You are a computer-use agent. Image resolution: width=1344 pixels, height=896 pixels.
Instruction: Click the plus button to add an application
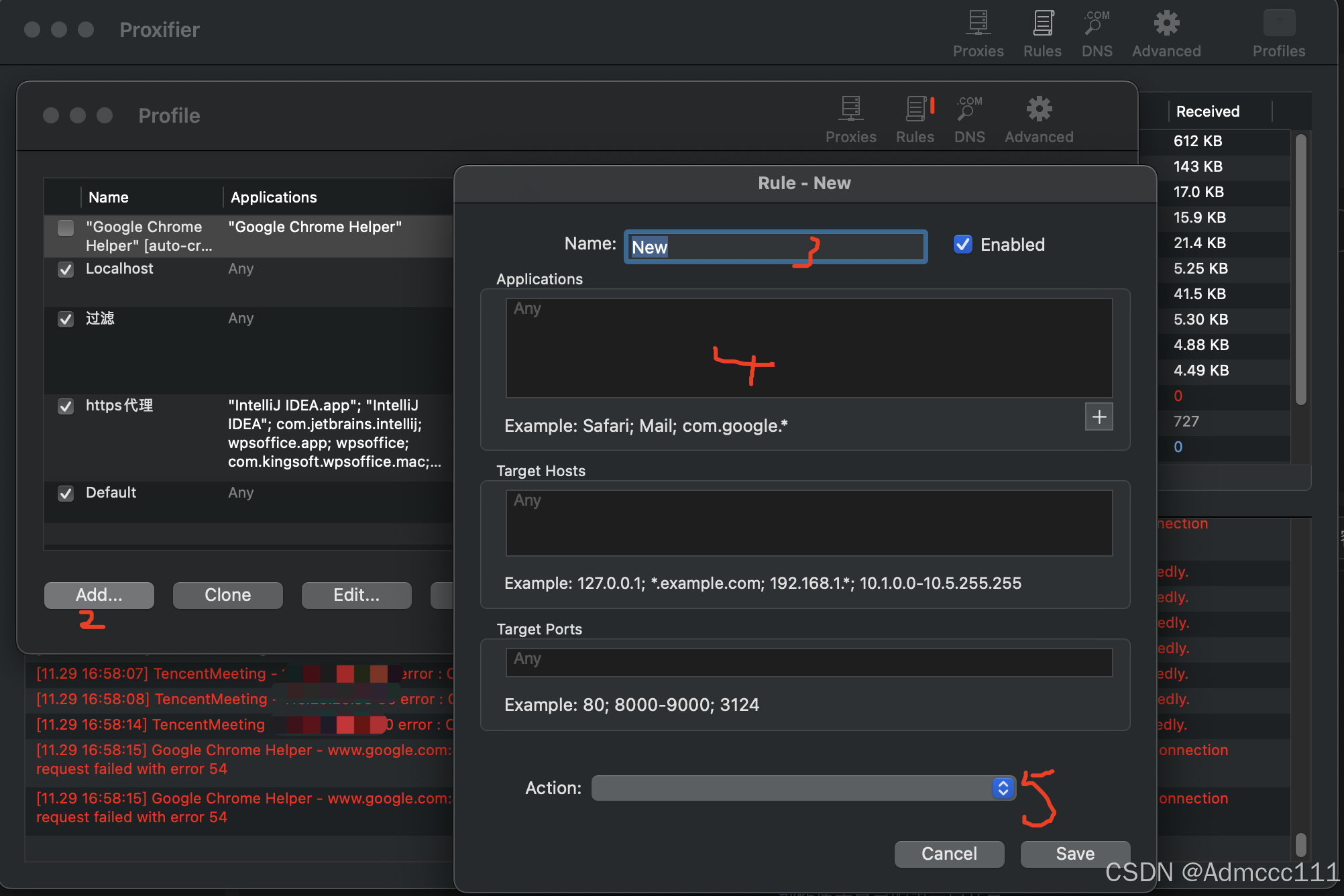[1099, 416]
